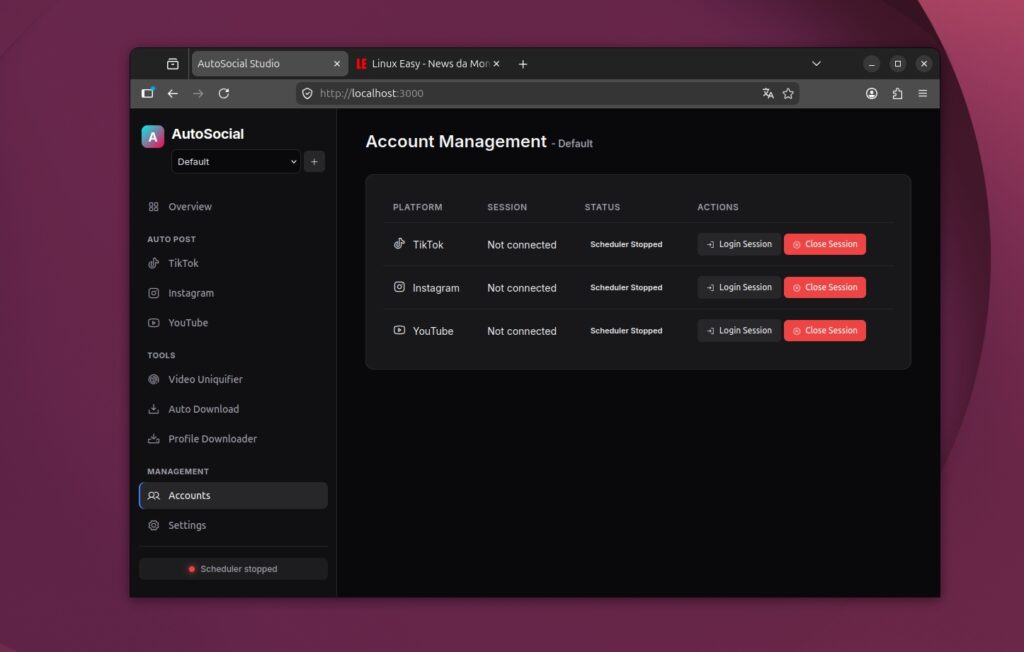The image size is (1024, 652).
Task: Open a new browser tab
Action: (x=522, y=64)
